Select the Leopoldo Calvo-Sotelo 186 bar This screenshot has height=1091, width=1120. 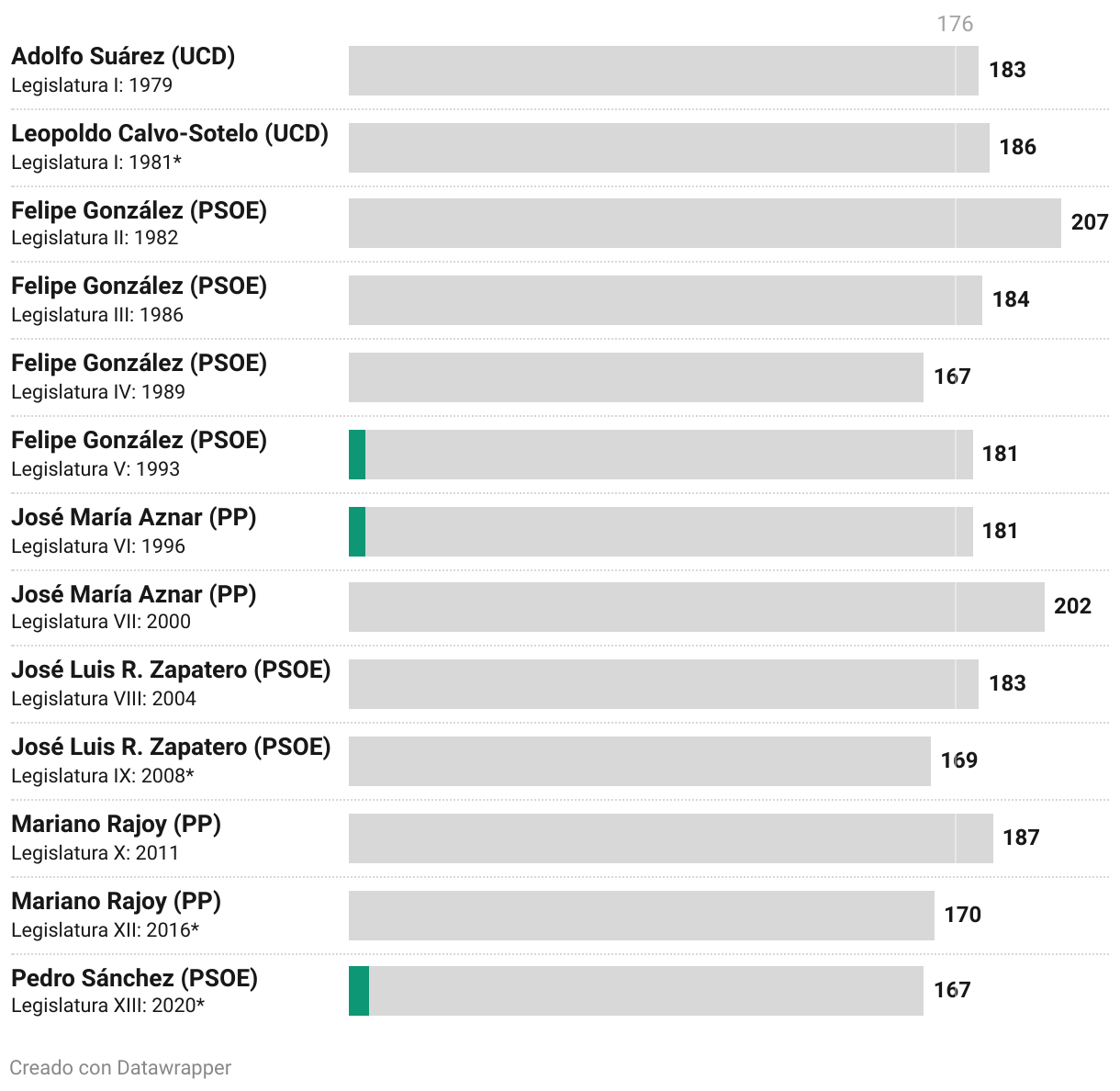669,147
